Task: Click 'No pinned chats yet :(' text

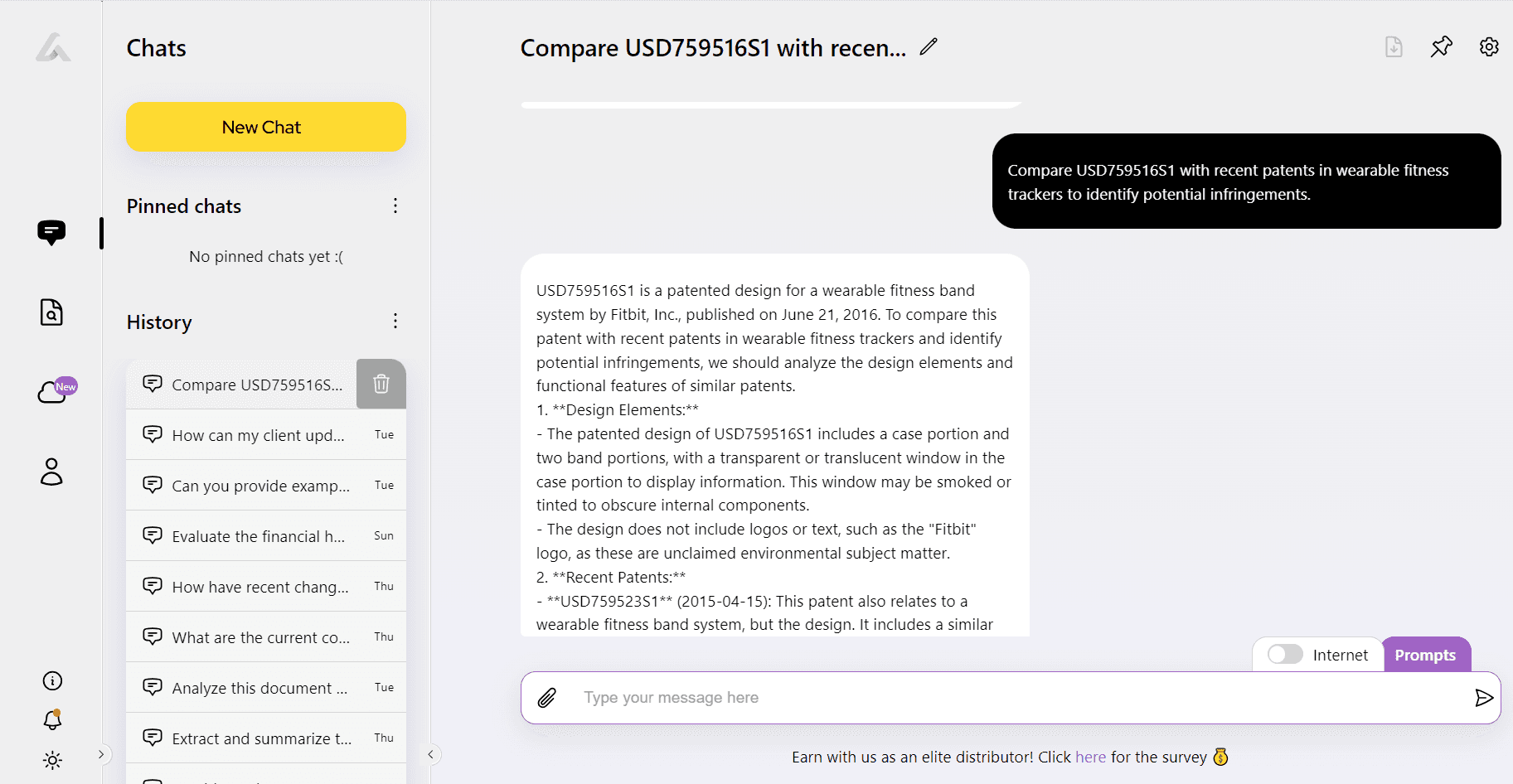Action: [x=266, y=257]
